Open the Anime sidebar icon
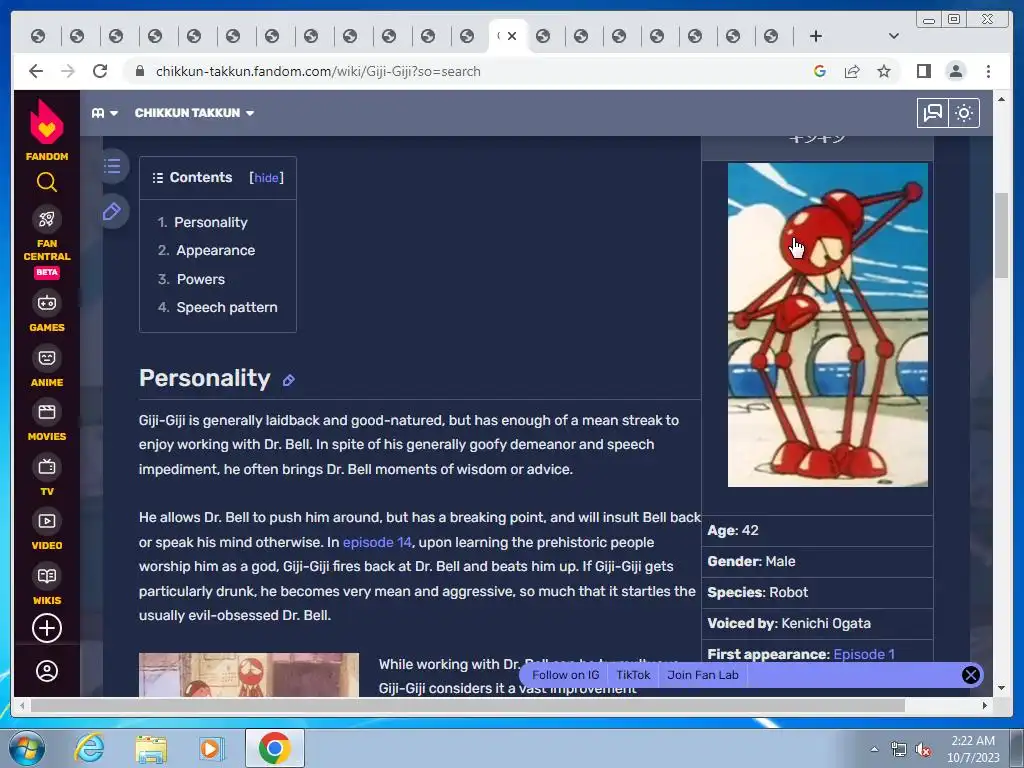This screenshot has height=768, width=1024. pyautogui.click(x=46, y=358)
